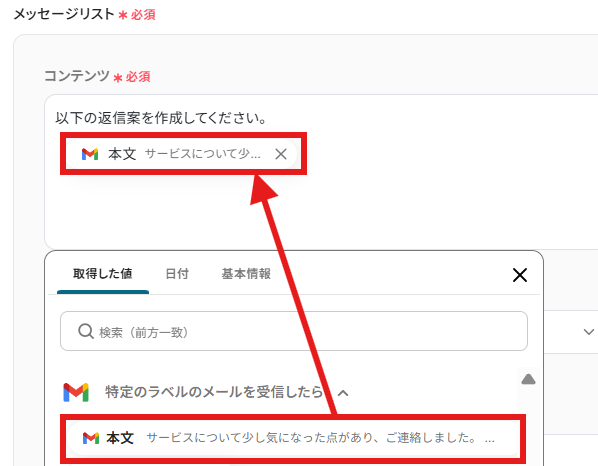This screenshot has width=598, height=466.
Task: Close the 取得した値 picker panel
Action: coord(520,275)
